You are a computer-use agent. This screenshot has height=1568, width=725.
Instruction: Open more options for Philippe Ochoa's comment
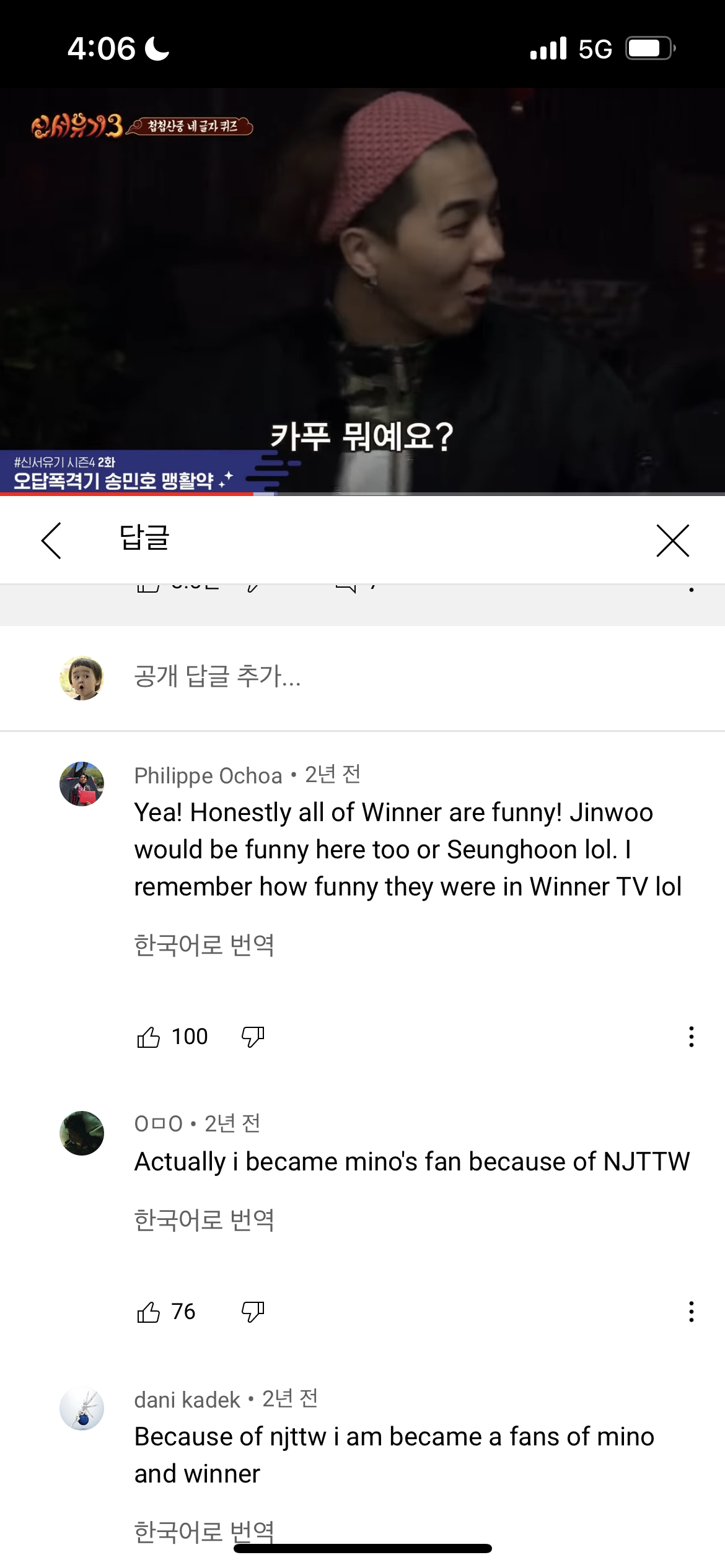point(691,1037)
